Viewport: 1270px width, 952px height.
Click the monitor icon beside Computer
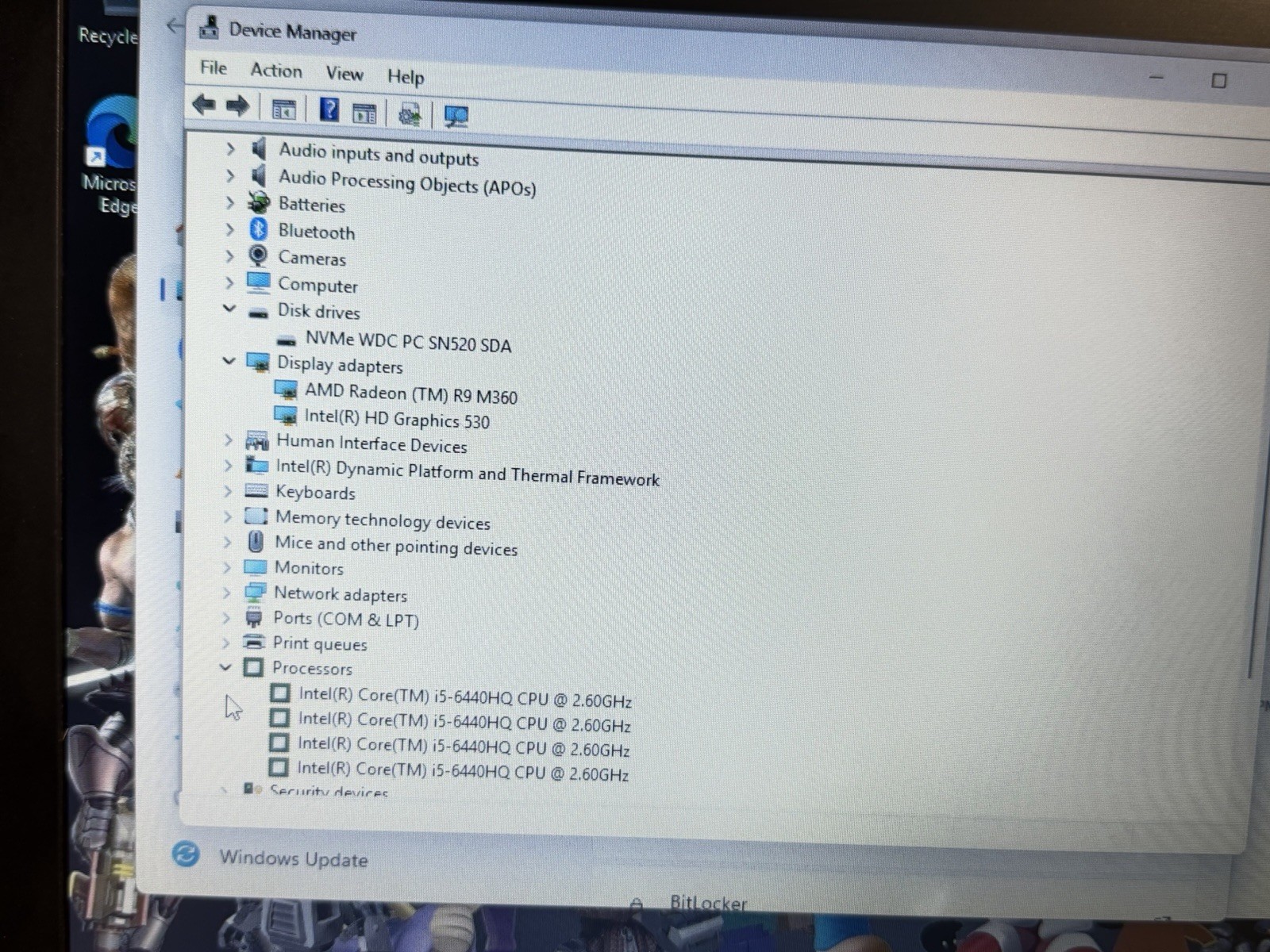258,282
